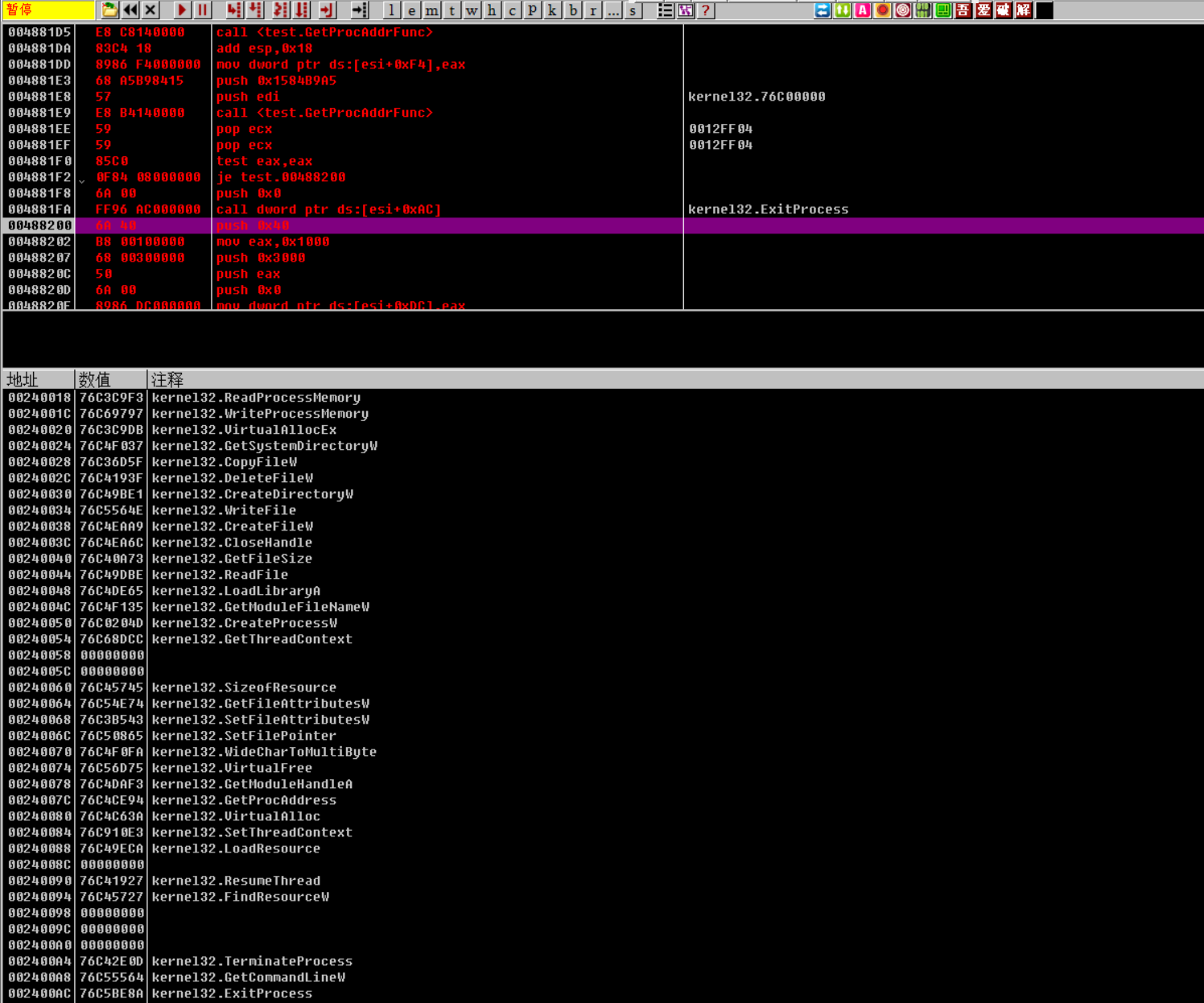Select kernel32.VirtualAllocEx row
Screen dimensions: 1204x1003
603,430
